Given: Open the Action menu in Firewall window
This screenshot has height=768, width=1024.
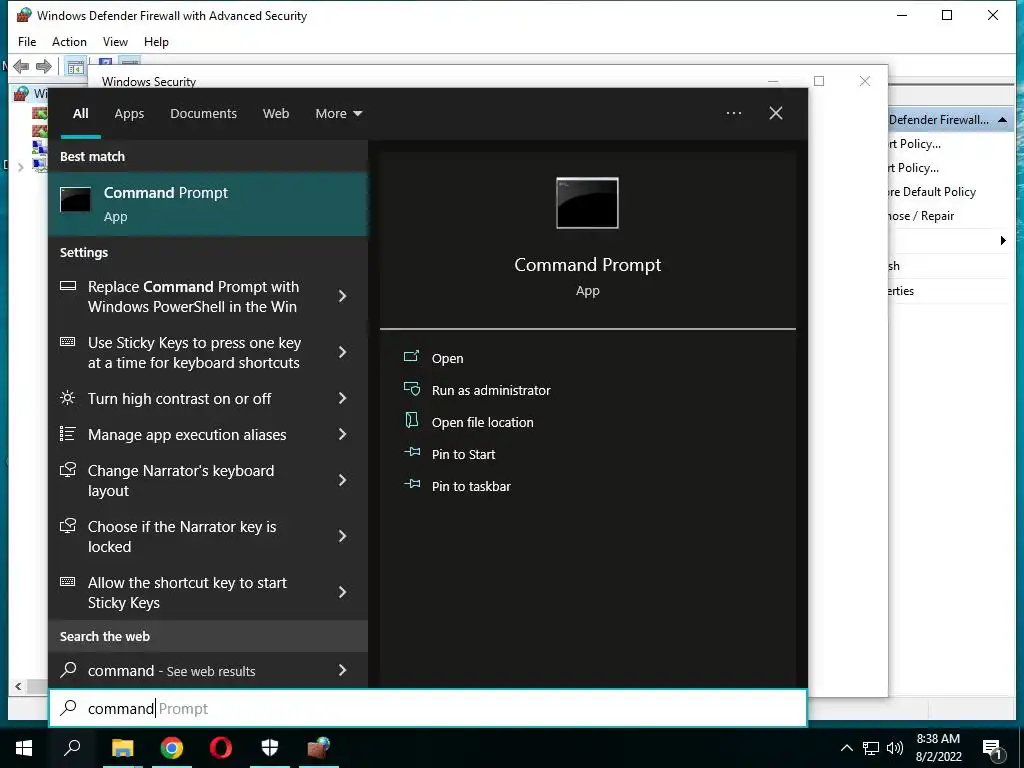Looking at the screenshot, I should click(x=69, y=42).
